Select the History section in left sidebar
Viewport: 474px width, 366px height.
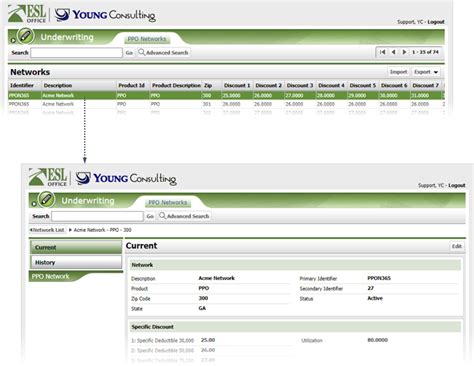(76, 262)
